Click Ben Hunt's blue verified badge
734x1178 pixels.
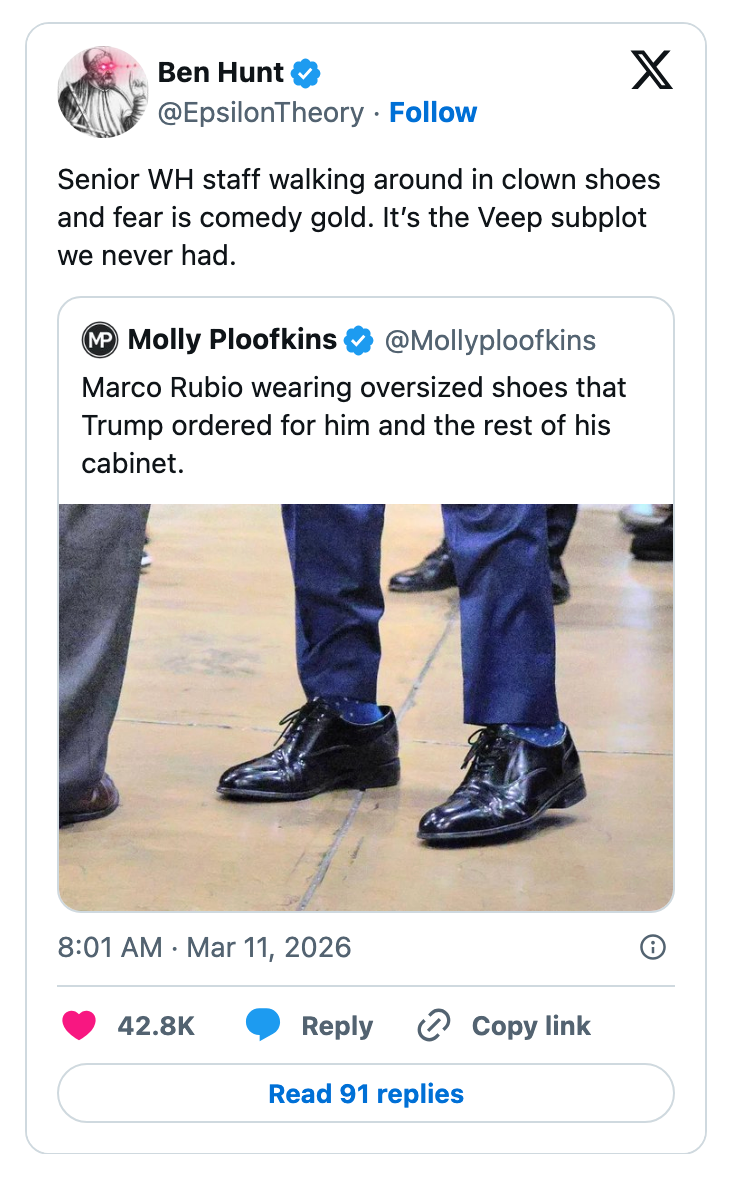pyautogui.click(x=306, y=73)
